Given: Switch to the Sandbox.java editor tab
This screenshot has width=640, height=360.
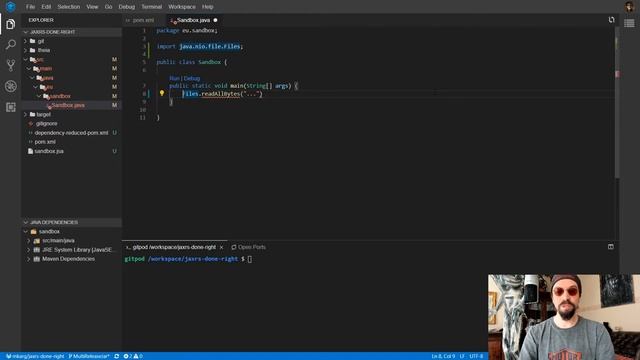Looking at the screenshot, I should coord(192,20).
